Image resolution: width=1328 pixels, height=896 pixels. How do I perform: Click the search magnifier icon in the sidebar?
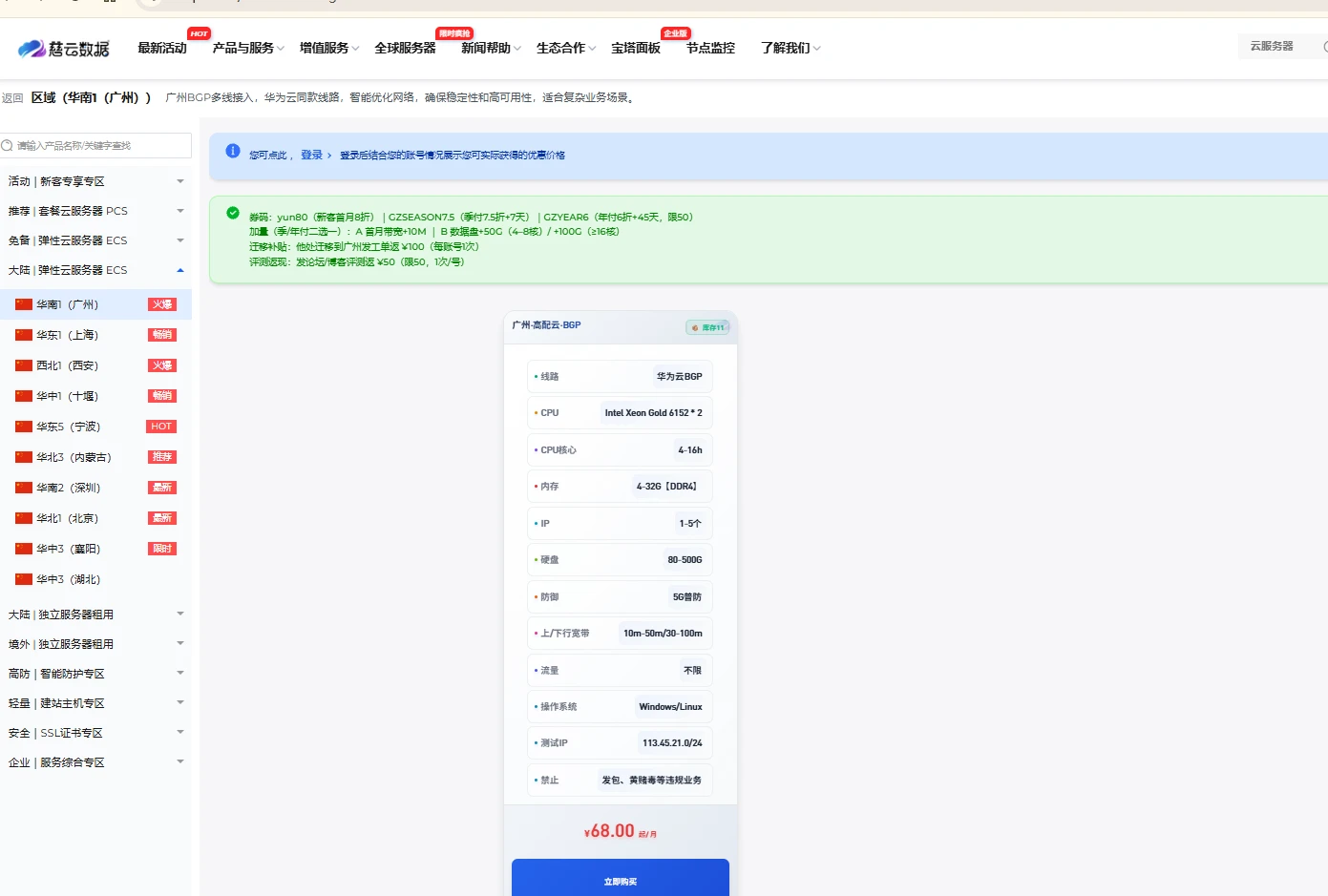8,146
